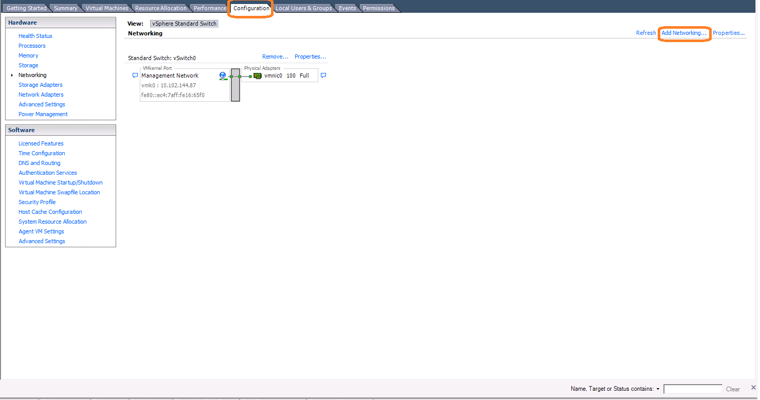This screenshot has width=760, height=400.
Task: Open Health Status under Hardware
Action: 35,36
